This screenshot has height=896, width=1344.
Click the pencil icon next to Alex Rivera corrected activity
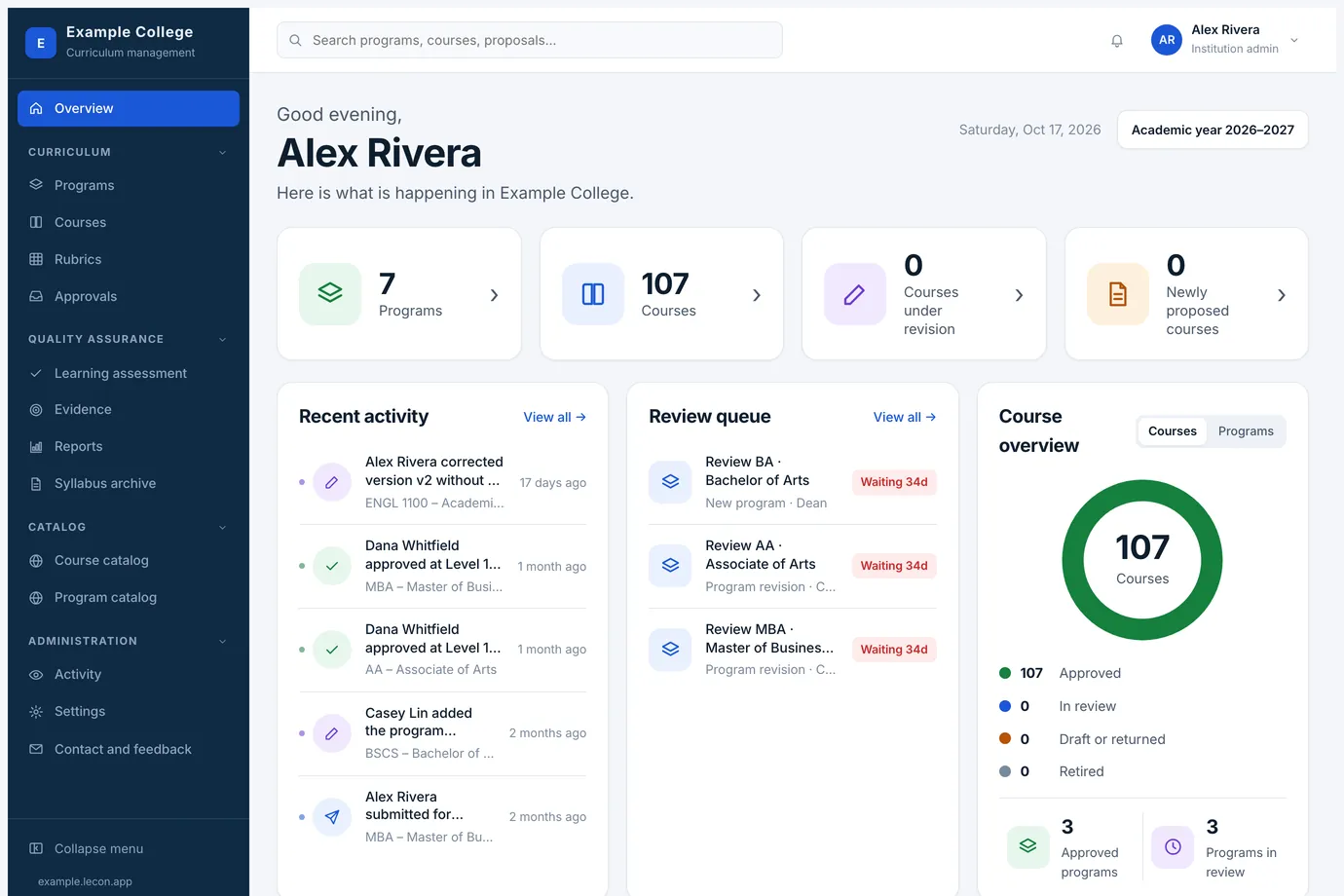(x=332, y=482)
